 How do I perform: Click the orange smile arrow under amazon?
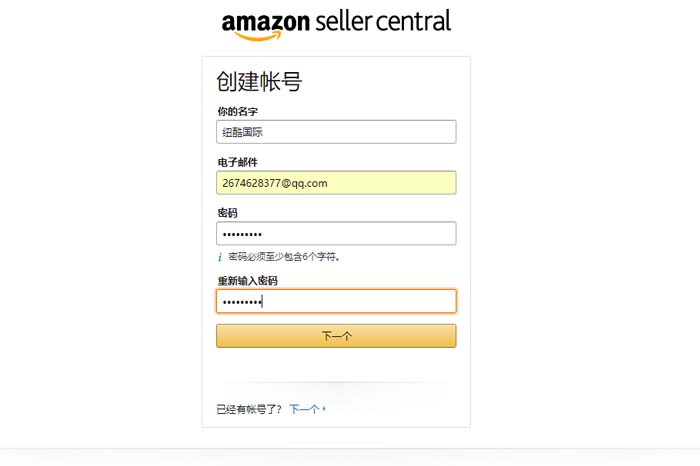tap(258, 37)
